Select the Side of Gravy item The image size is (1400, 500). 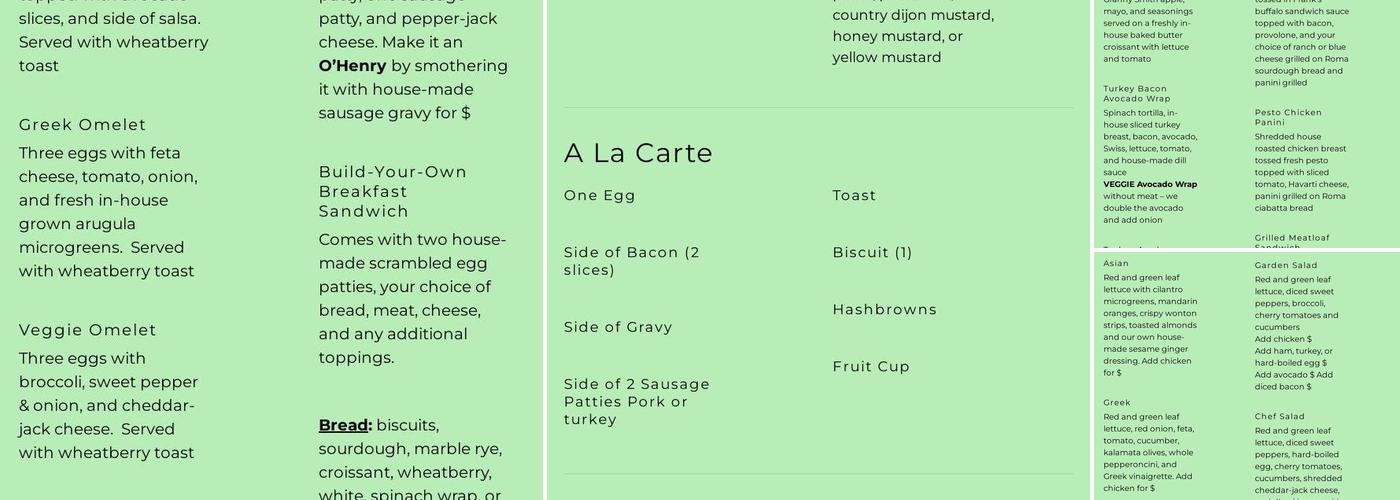(618, 327)
